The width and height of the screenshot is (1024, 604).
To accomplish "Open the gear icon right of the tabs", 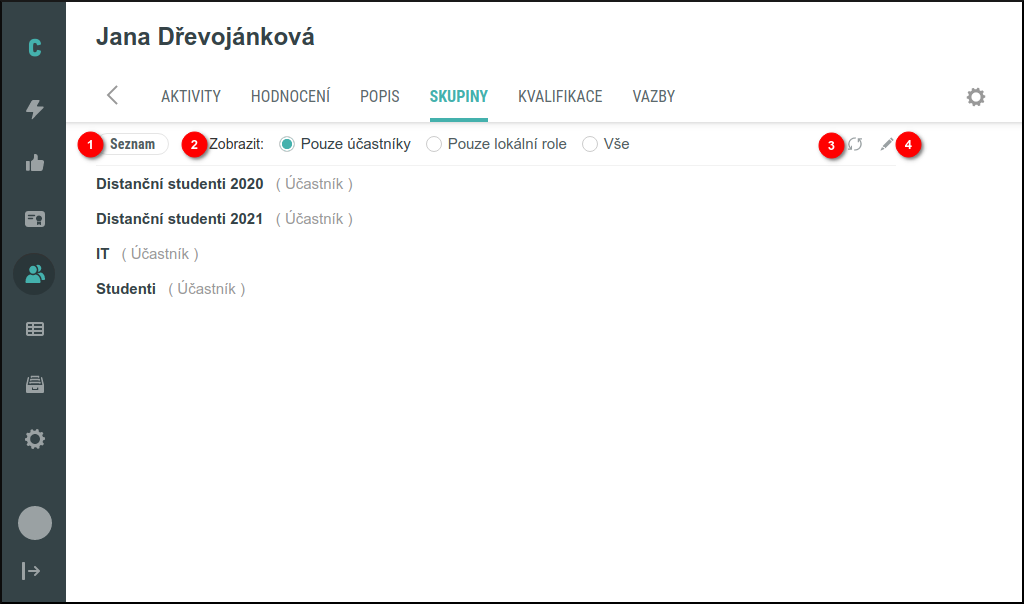I will 976,96.
